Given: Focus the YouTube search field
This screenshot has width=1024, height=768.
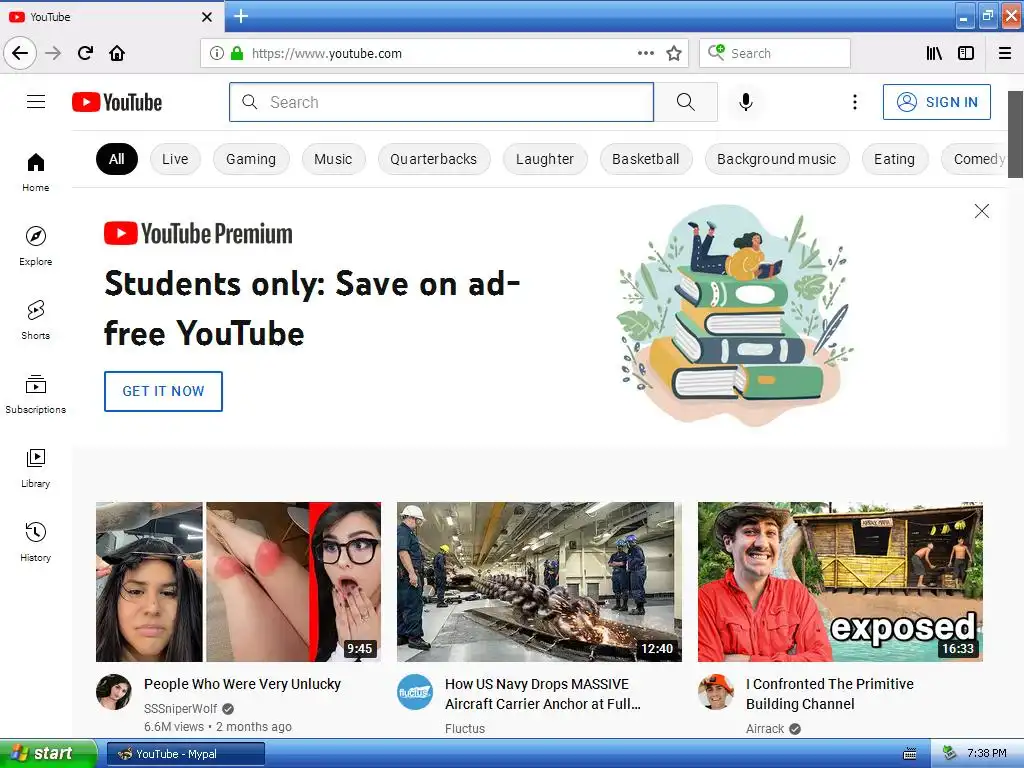Looking at the screenshot, I should point(441,102).
